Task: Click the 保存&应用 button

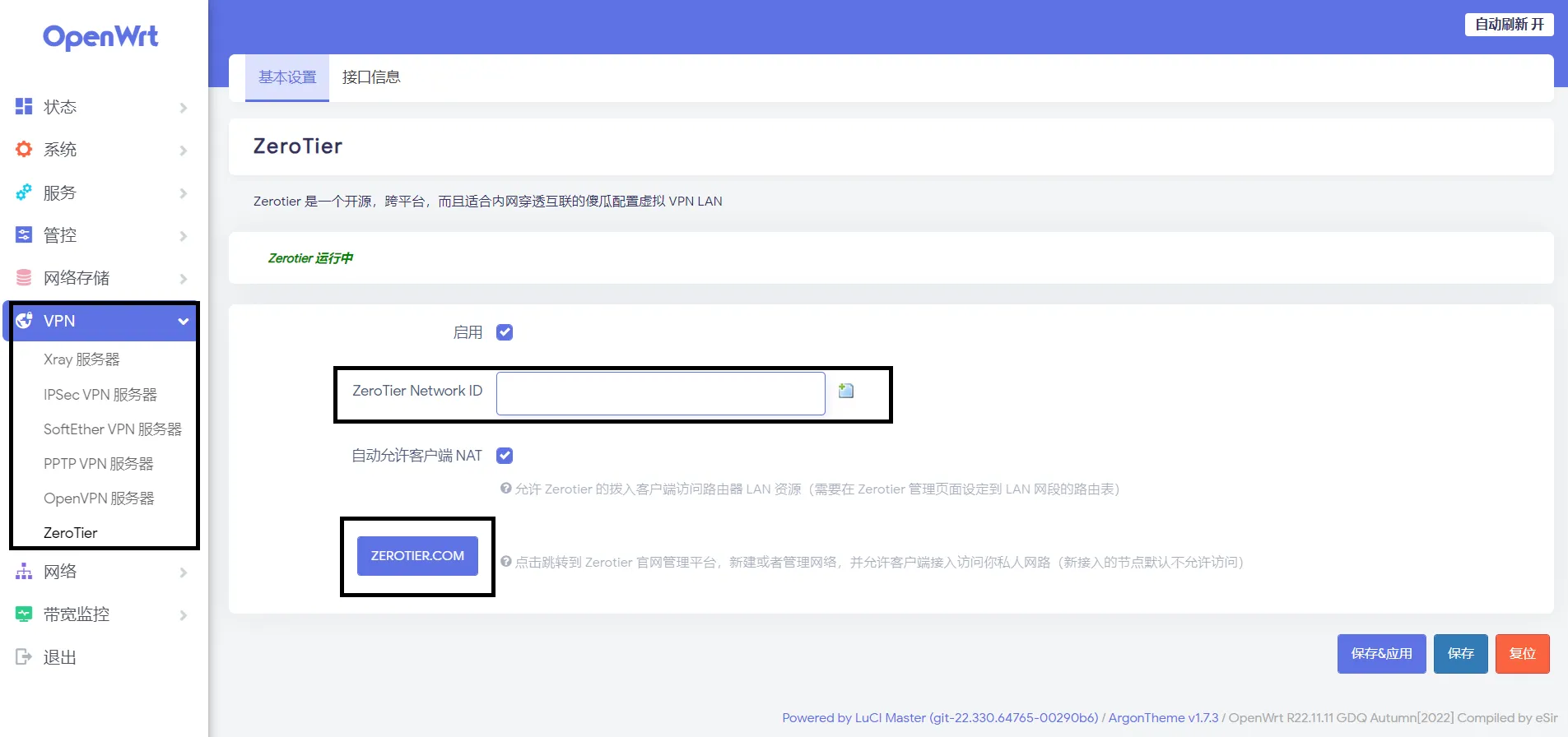Action: 1381,654
